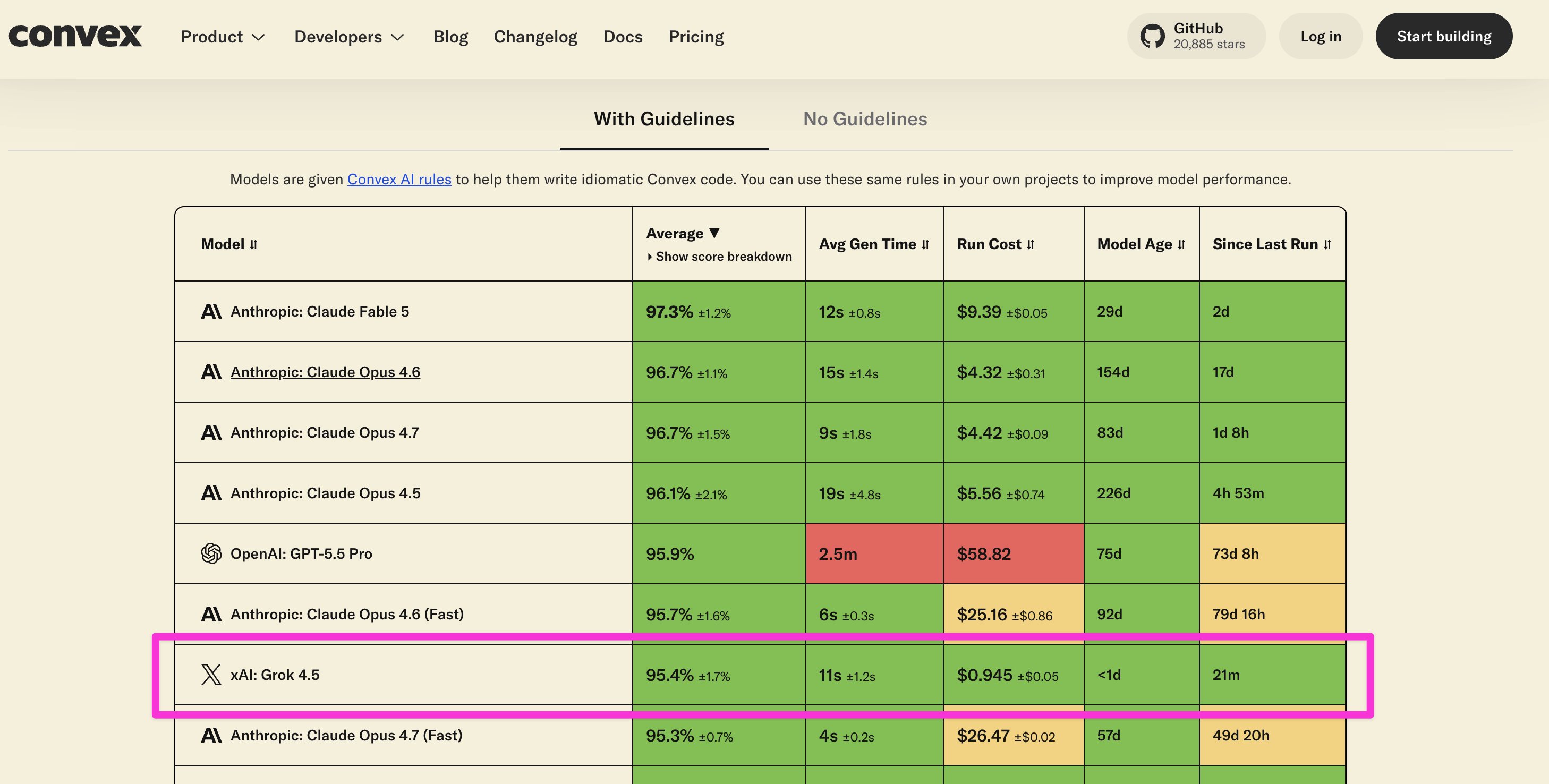Image resolution: width=1549 pixels, height=784 pixels.
Task: Click the 4h 53m since last run cell
Action: [x=1272, y=493]
